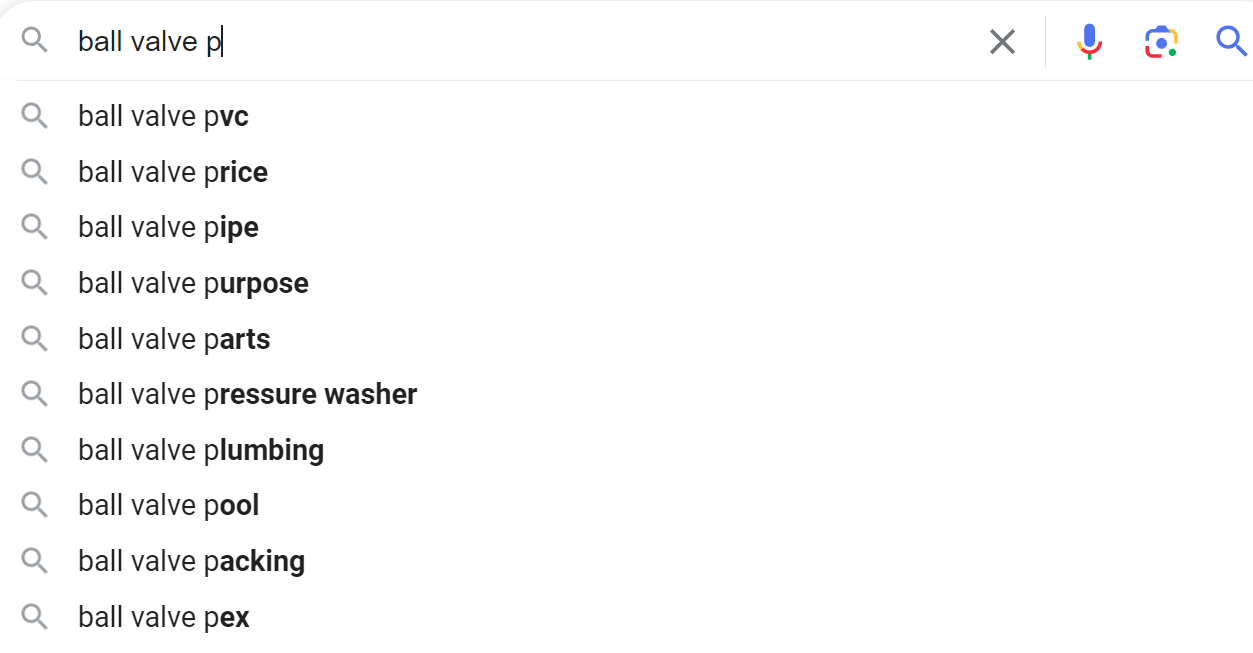
Task: Click the blue search magnifier button
Action: pos(1230,41)
